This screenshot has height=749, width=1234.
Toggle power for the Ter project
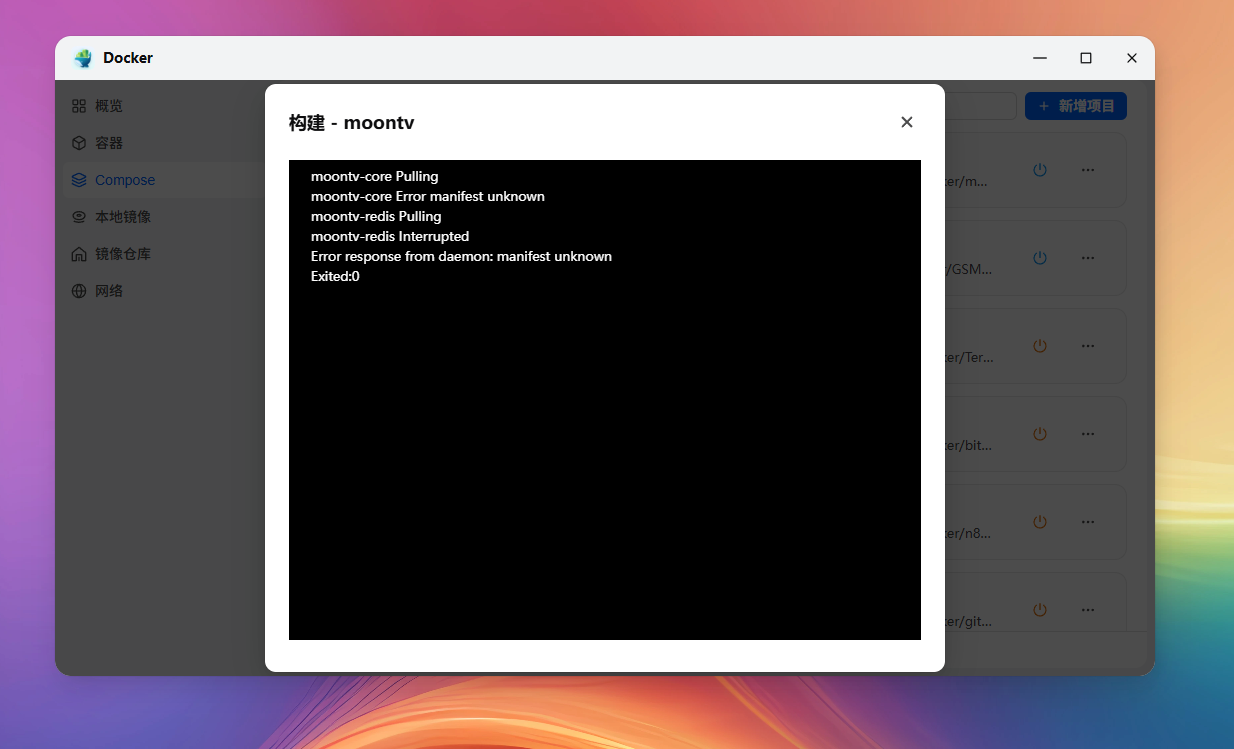(x=1040, y=346)
